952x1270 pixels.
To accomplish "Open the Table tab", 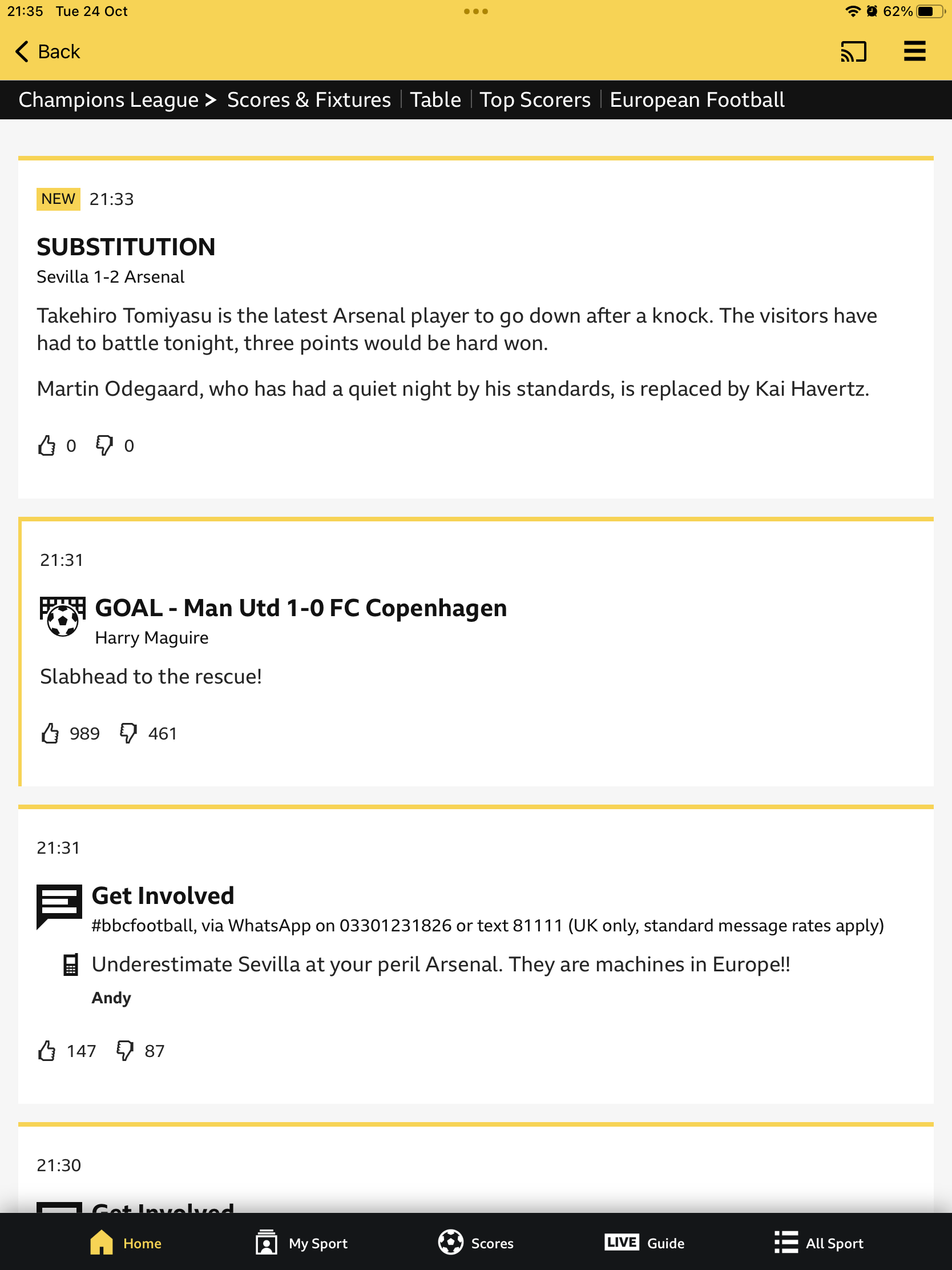I will (435, 100).
